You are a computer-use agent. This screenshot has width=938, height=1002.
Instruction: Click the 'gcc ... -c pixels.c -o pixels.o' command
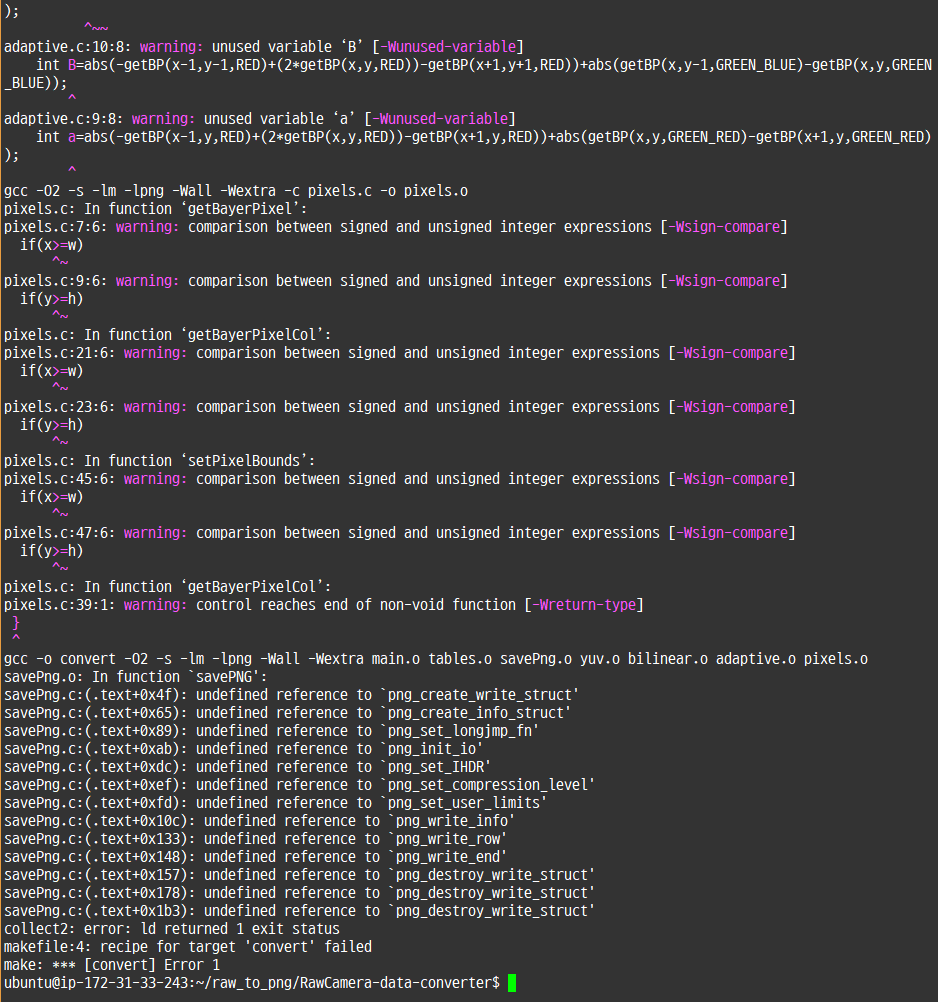[236, 191]
